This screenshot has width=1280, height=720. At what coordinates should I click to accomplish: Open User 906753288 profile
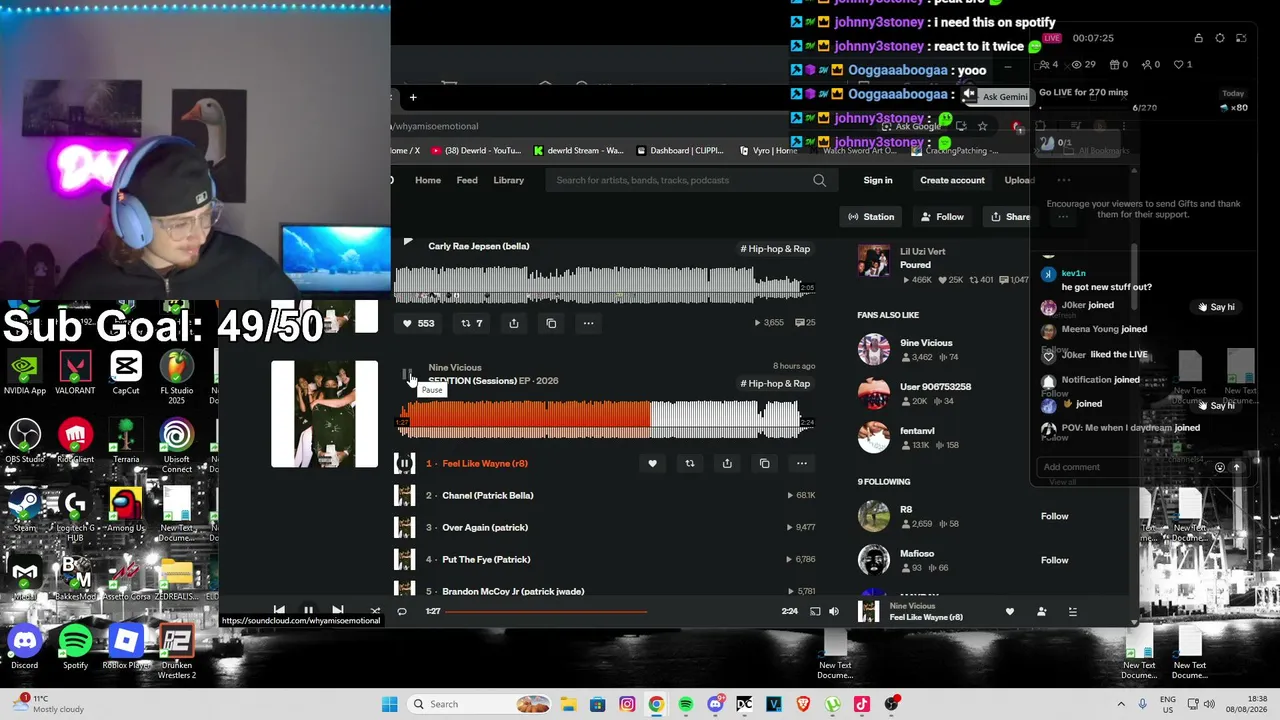point(935,387)
